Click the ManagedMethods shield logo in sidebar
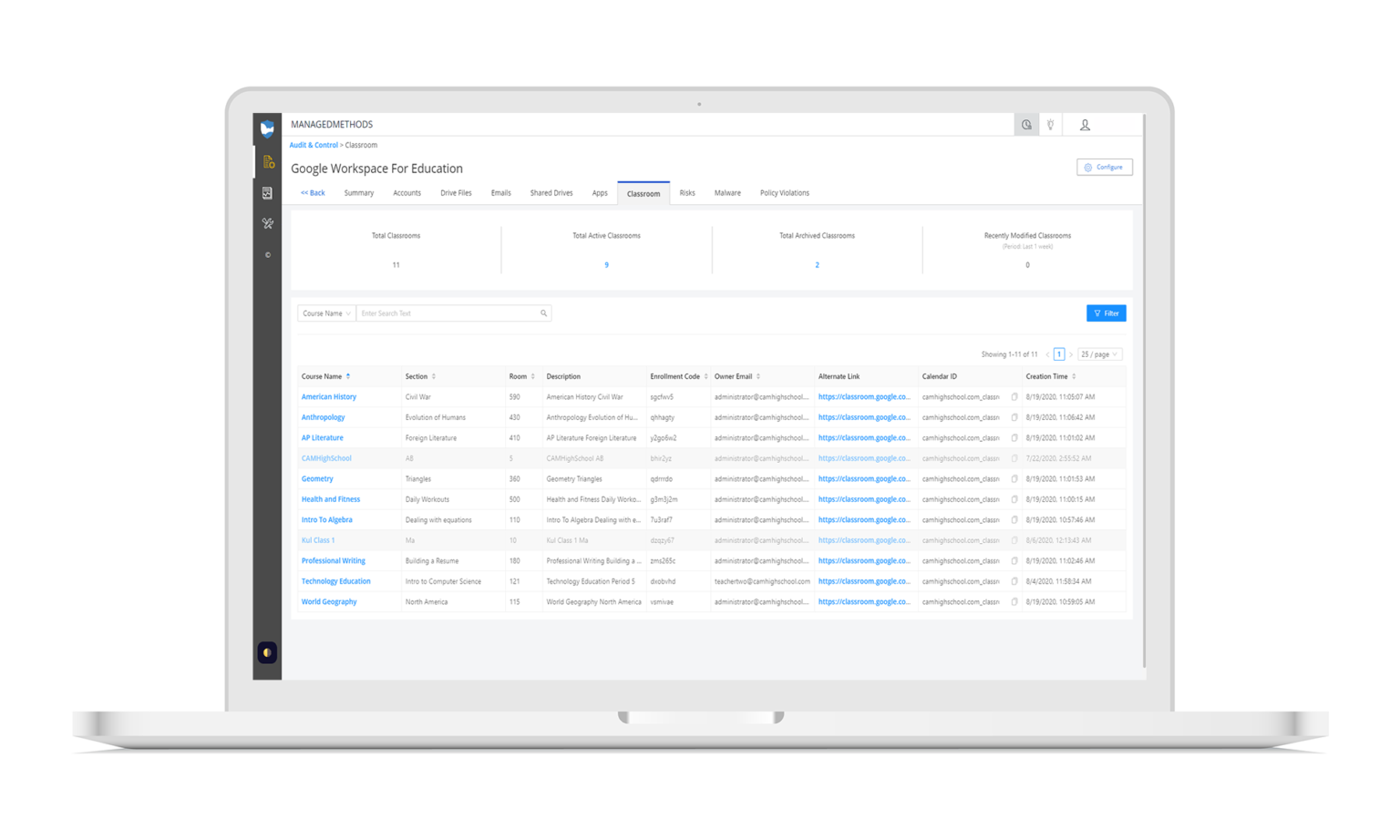The height and width of the screenshot is (840, 1400). coord(267,128)
